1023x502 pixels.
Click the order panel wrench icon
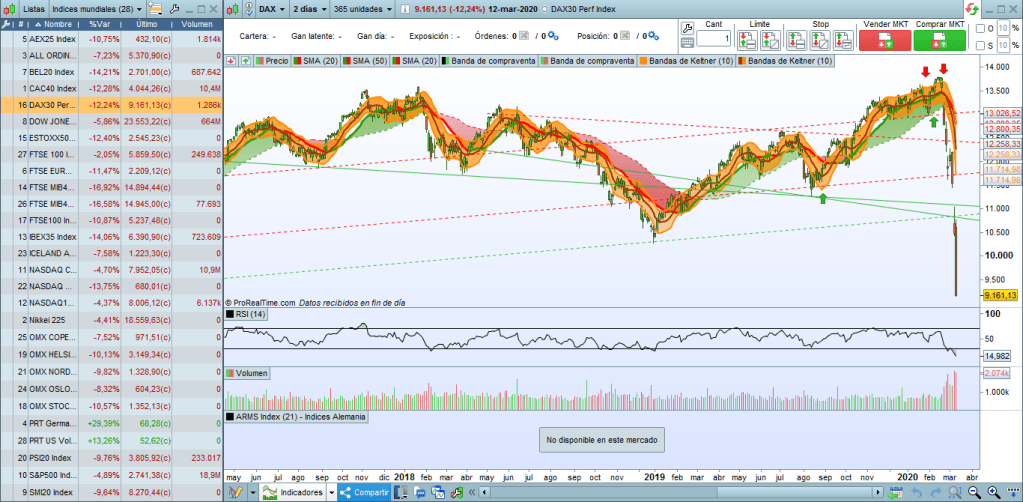coord(688,28)
